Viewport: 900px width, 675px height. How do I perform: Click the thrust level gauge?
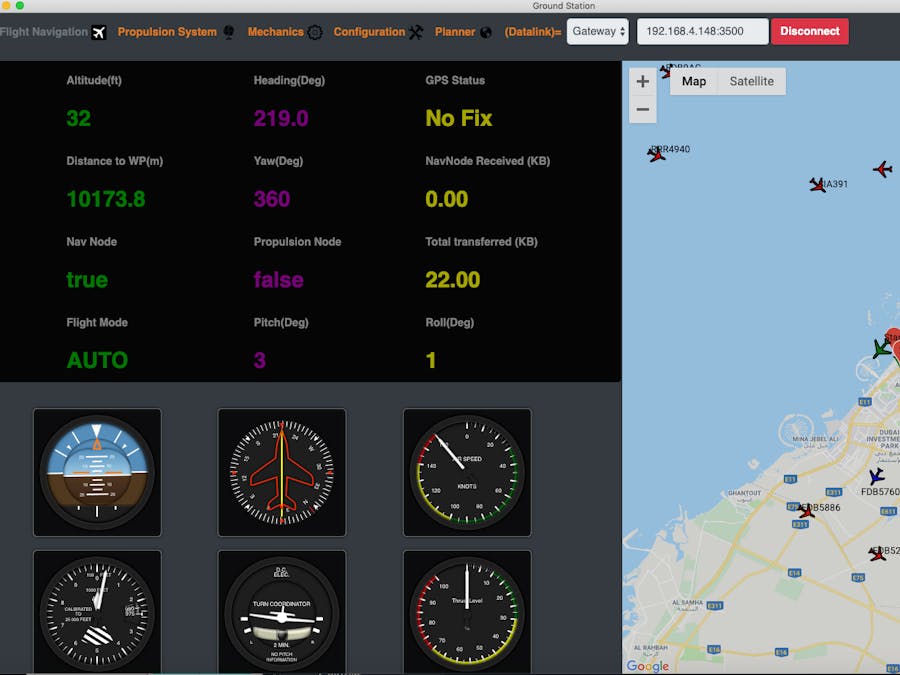(x=467, y=612)
